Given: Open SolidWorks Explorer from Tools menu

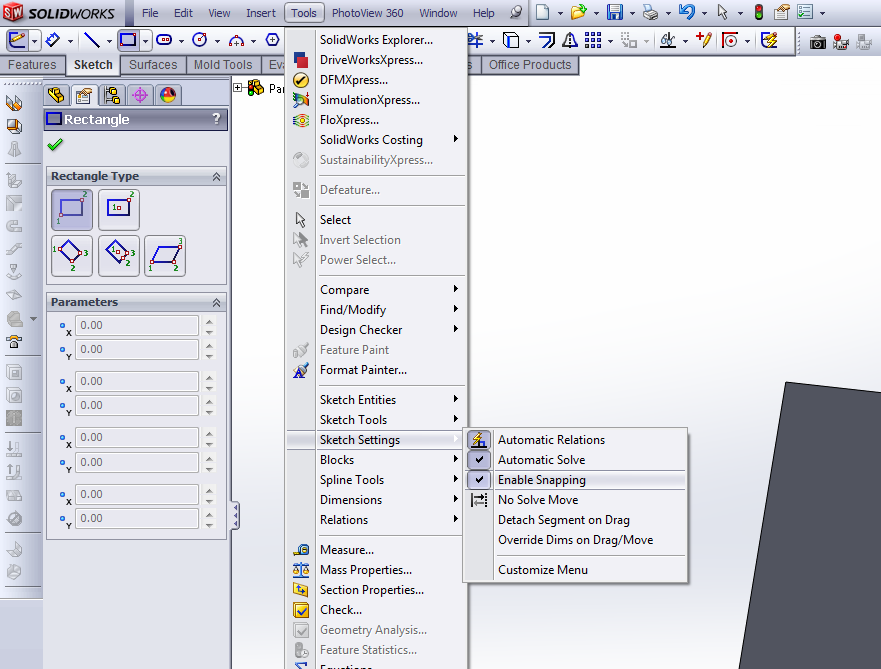Looking at the screenshot, I should (x=376, y=40).
